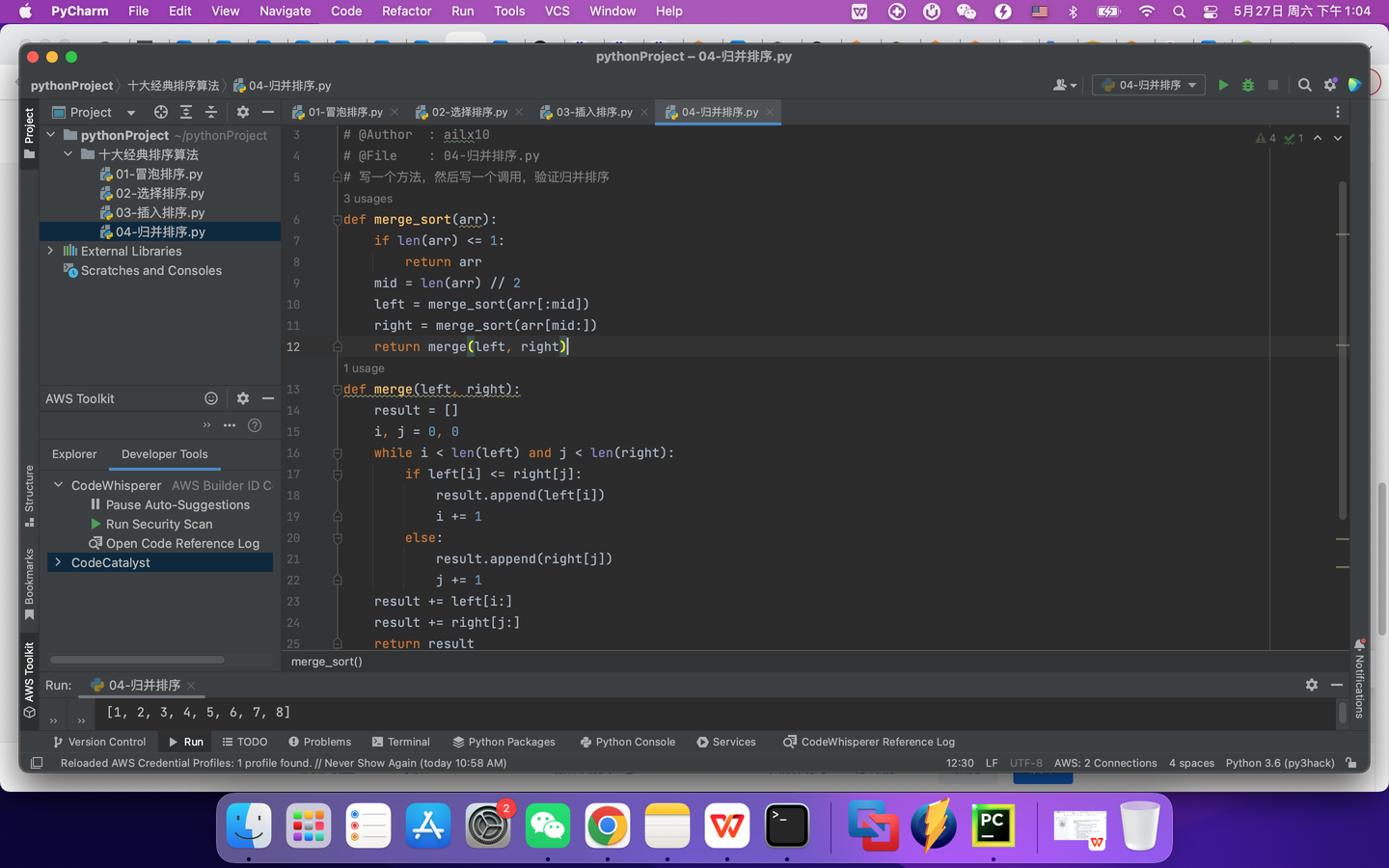Viewport: 1389px width, 868px height.
Task: Open the Navigate menu
Action: 285,12
